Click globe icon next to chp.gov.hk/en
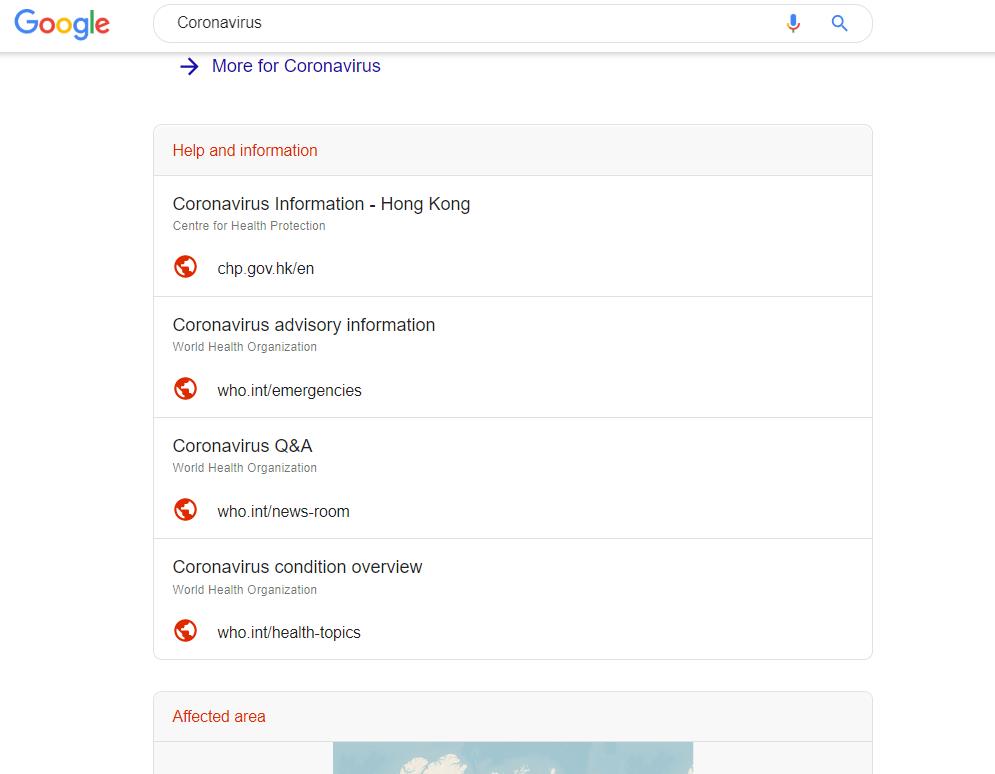This screenshot has width=995, height=774. point(185,267)
